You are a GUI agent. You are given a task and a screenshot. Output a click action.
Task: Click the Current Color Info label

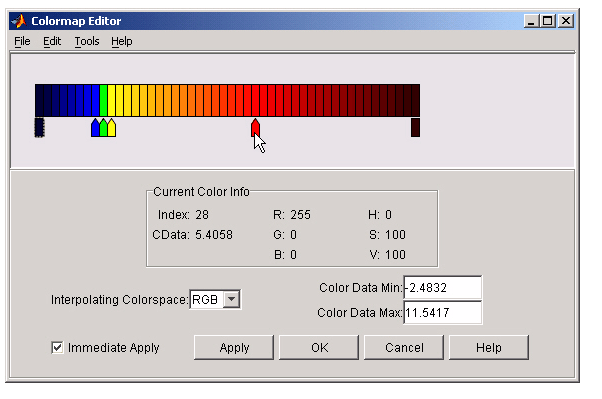point(201,192)
